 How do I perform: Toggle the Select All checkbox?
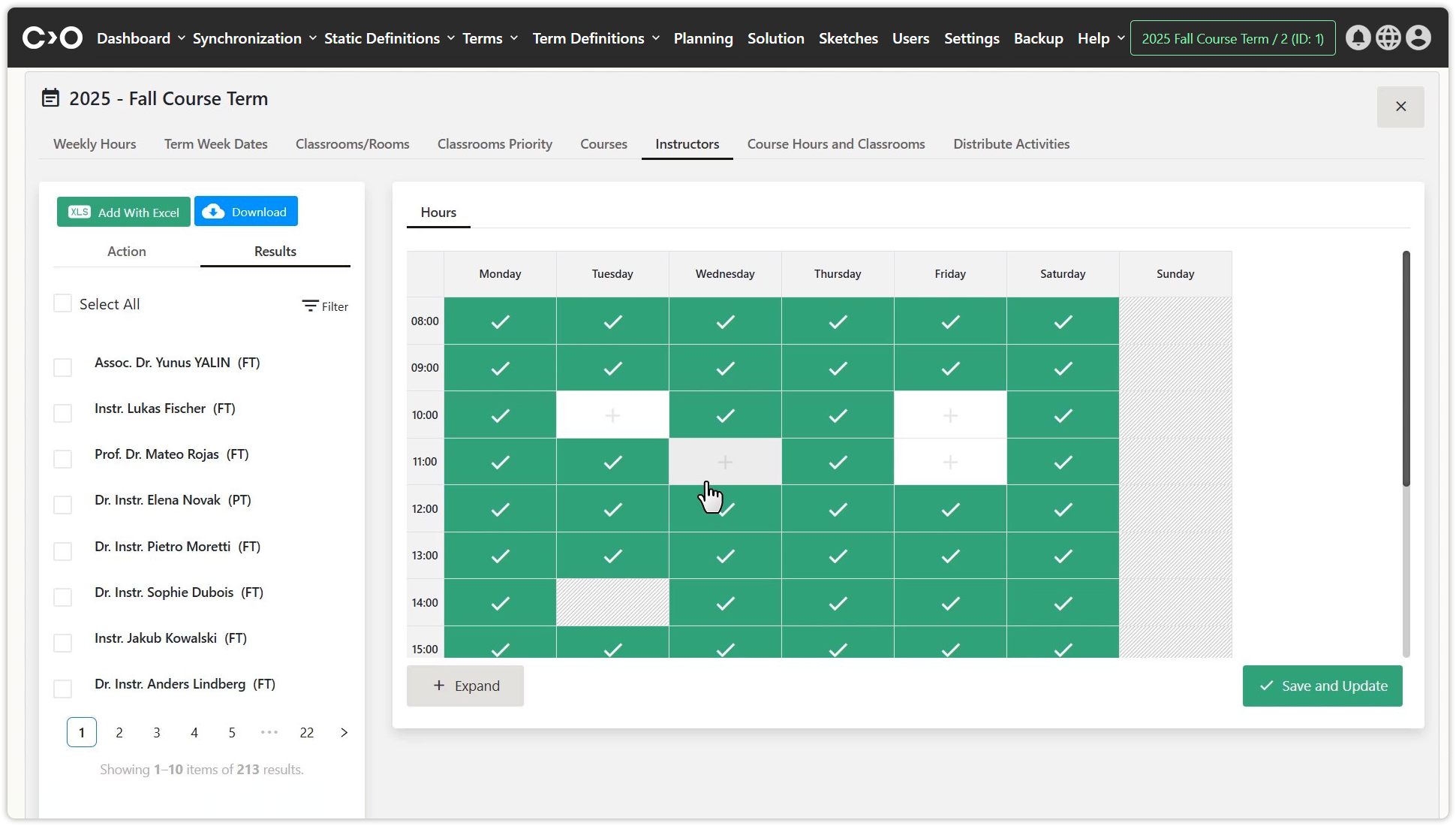coord(63,303)
